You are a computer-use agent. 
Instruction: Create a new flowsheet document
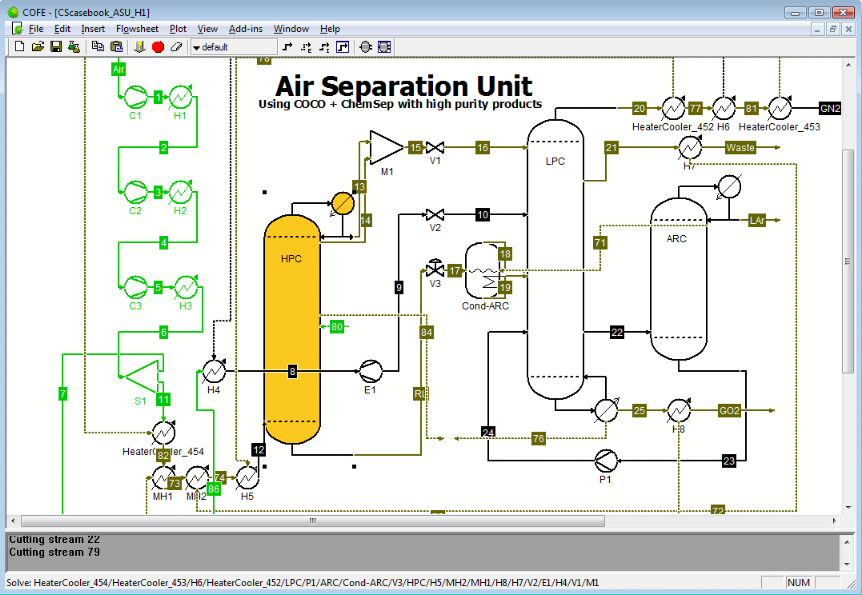[19, 47]
